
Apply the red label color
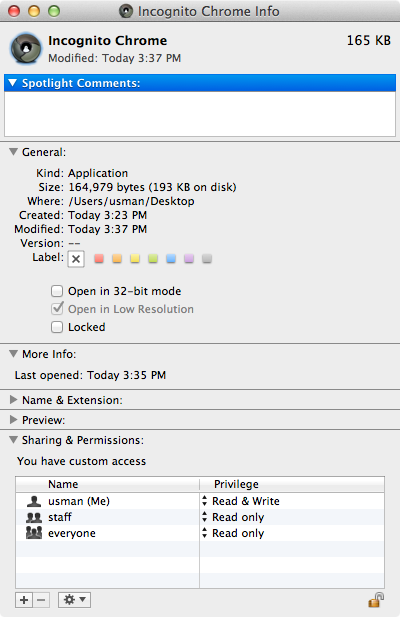[99, 259]
